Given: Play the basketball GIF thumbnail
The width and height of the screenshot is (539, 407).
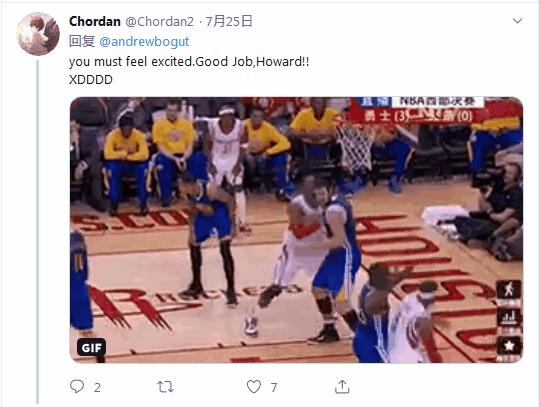Looking at the screenshot, I should [x=296, y=230].
